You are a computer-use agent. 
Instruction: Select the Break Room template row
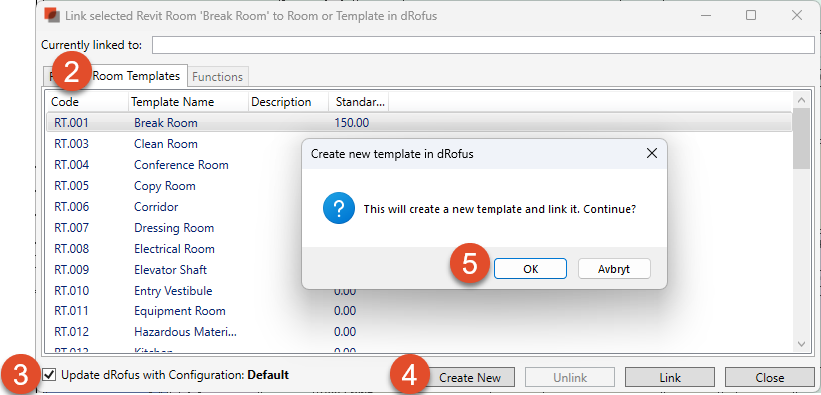click(419, 123)
